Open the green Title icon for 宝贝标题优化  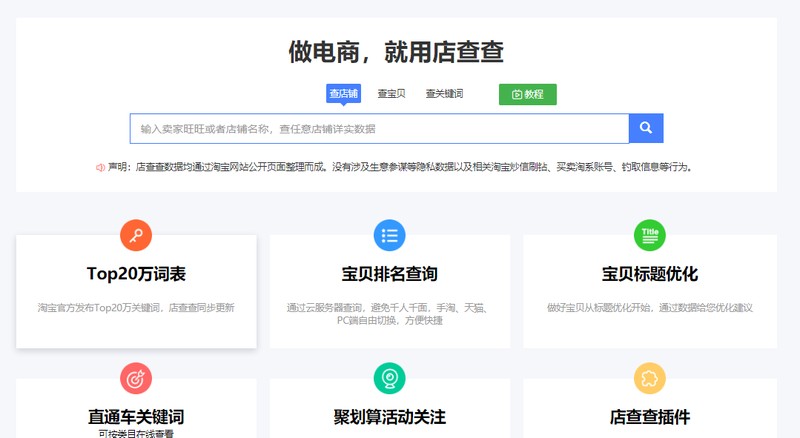coord(649,235)
